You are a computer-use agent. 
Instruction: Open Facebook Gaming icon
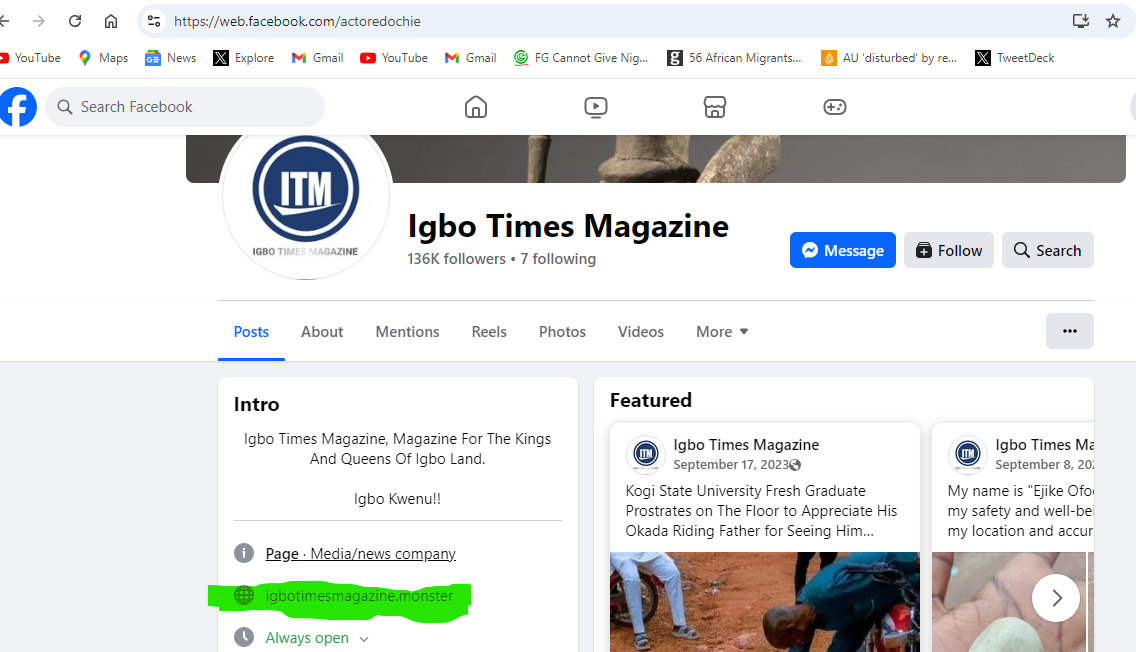click(x=835, y=107)
